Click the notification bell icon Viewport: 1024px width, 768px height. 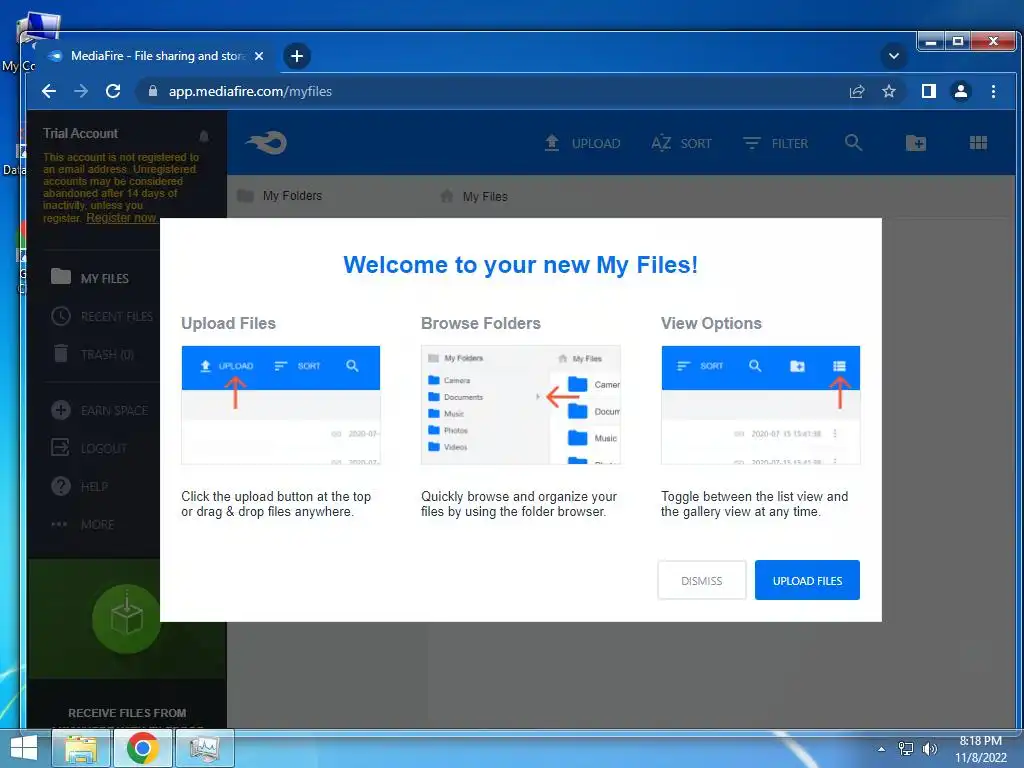[204, 136]
